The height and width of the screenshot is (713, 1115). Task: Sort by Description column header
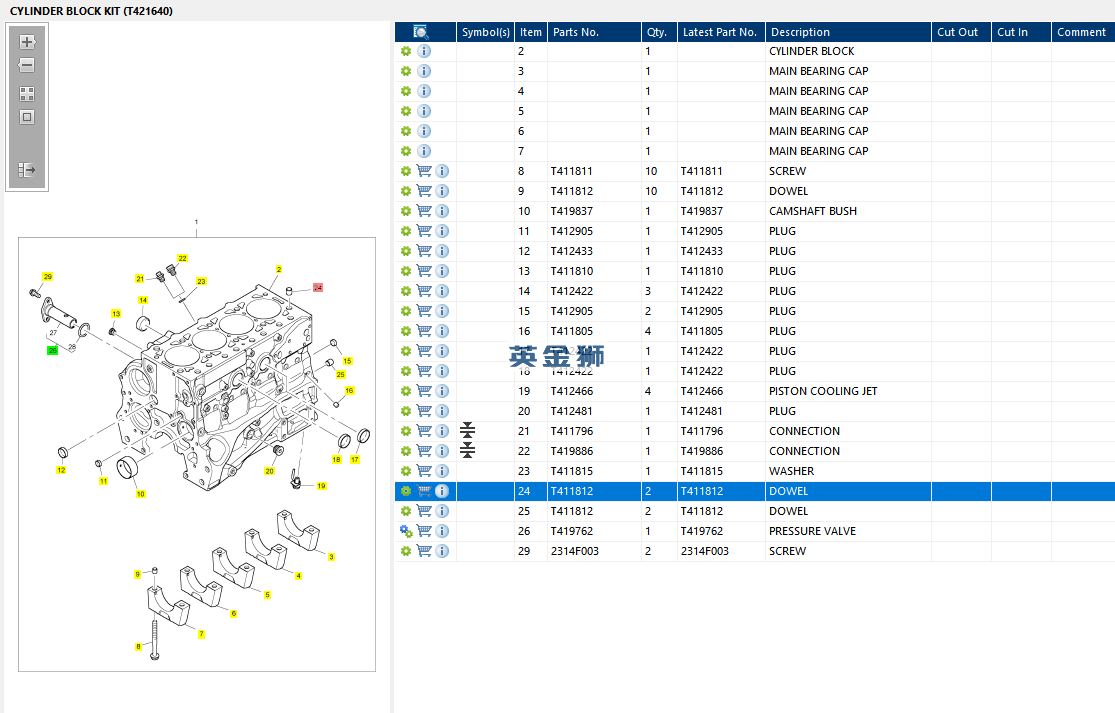[x=800, y=32]
